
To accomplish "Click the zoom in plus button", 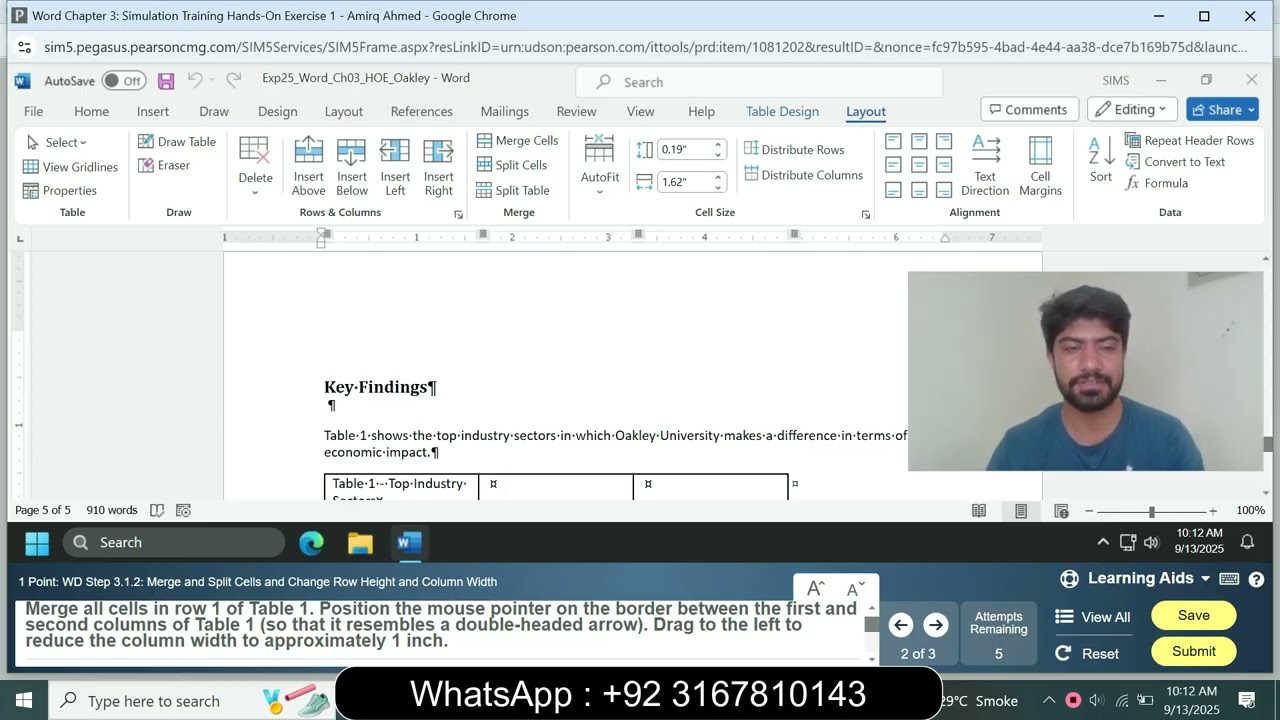I will 1213,511.
